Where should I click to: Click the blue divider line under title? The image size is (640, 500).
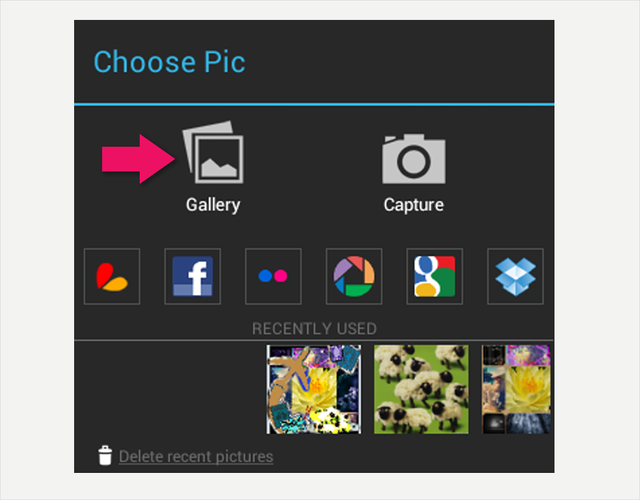[x=314, y=105]
